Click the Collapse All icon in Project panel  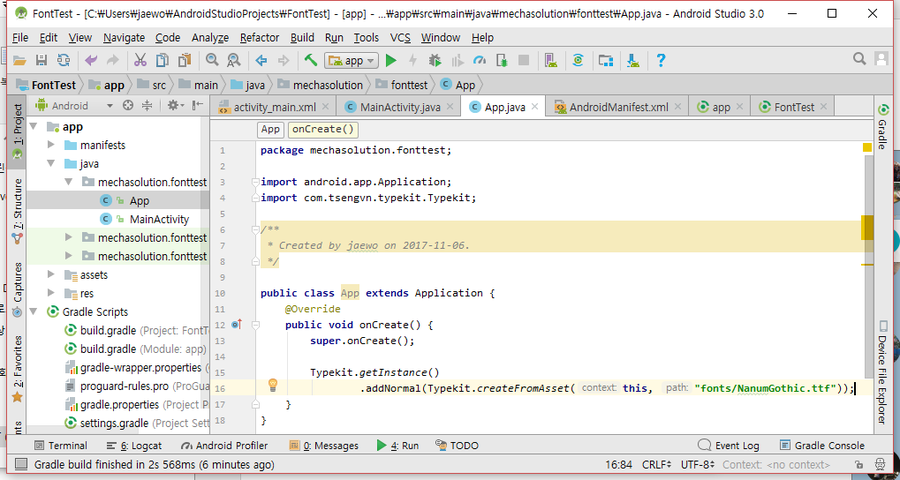[x=147, y=106]
